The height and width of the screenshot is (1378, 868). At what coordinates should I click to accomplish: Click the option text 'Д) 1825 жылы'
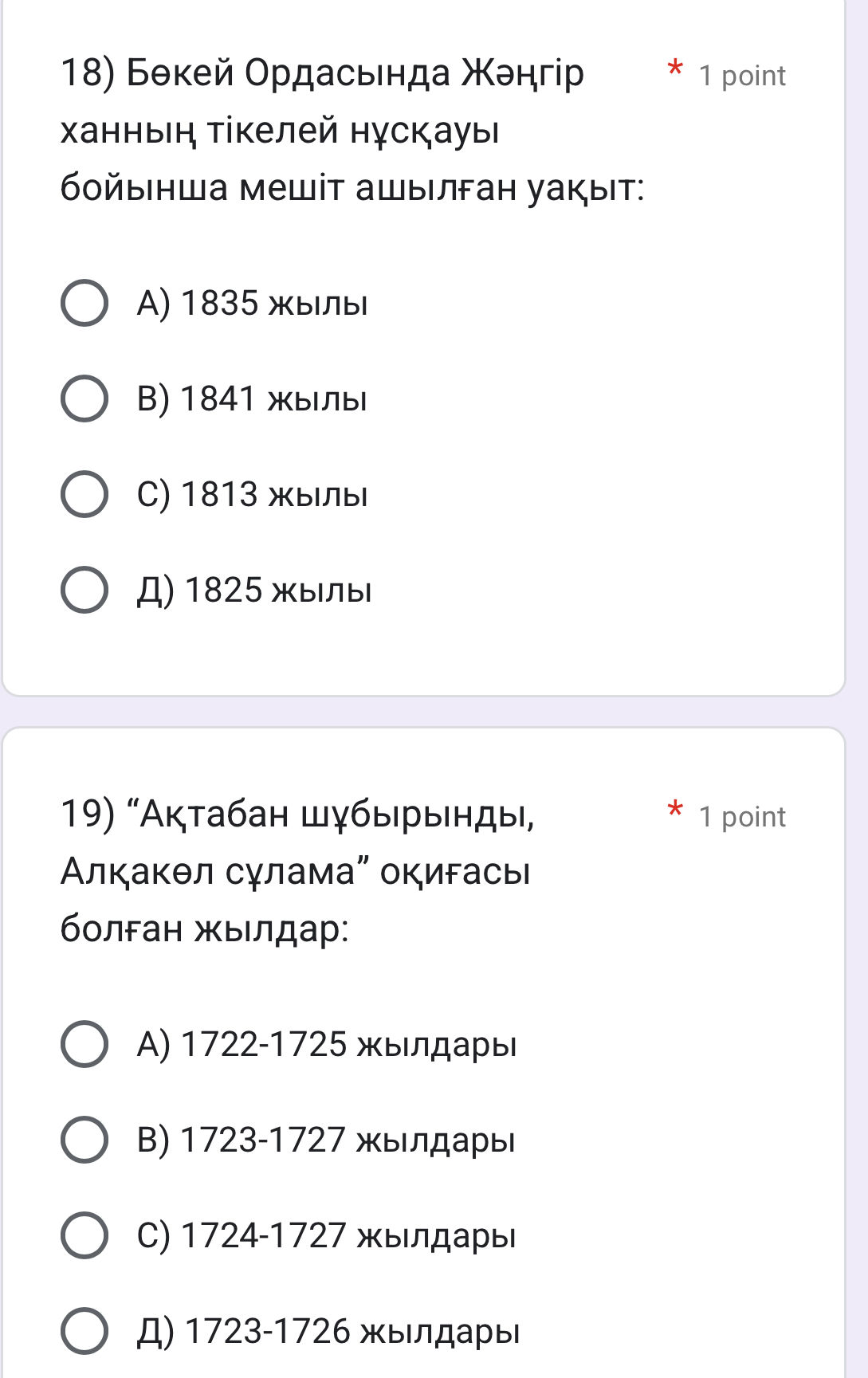click(254, 591)
